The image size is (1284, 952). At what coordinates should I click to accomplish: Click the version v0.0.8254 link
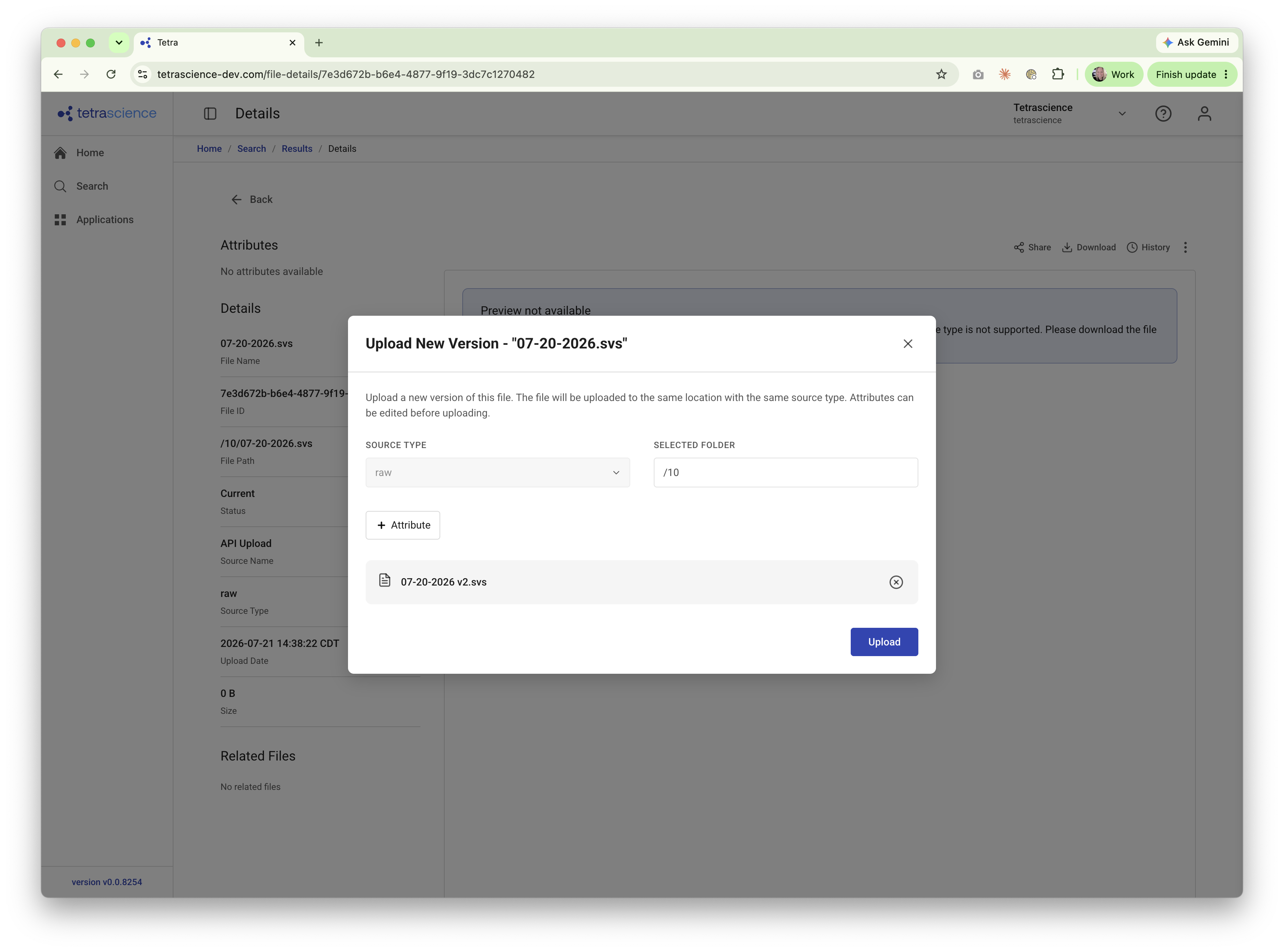click(x=107, y=882)
